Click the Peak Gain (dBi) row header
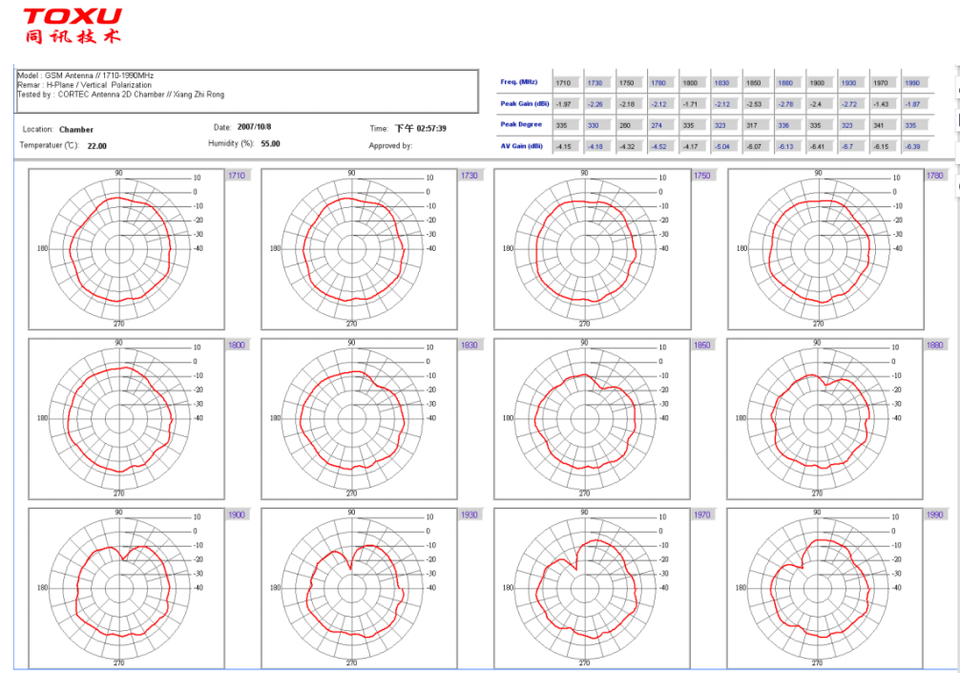The image size is (960, 673). 525,103
